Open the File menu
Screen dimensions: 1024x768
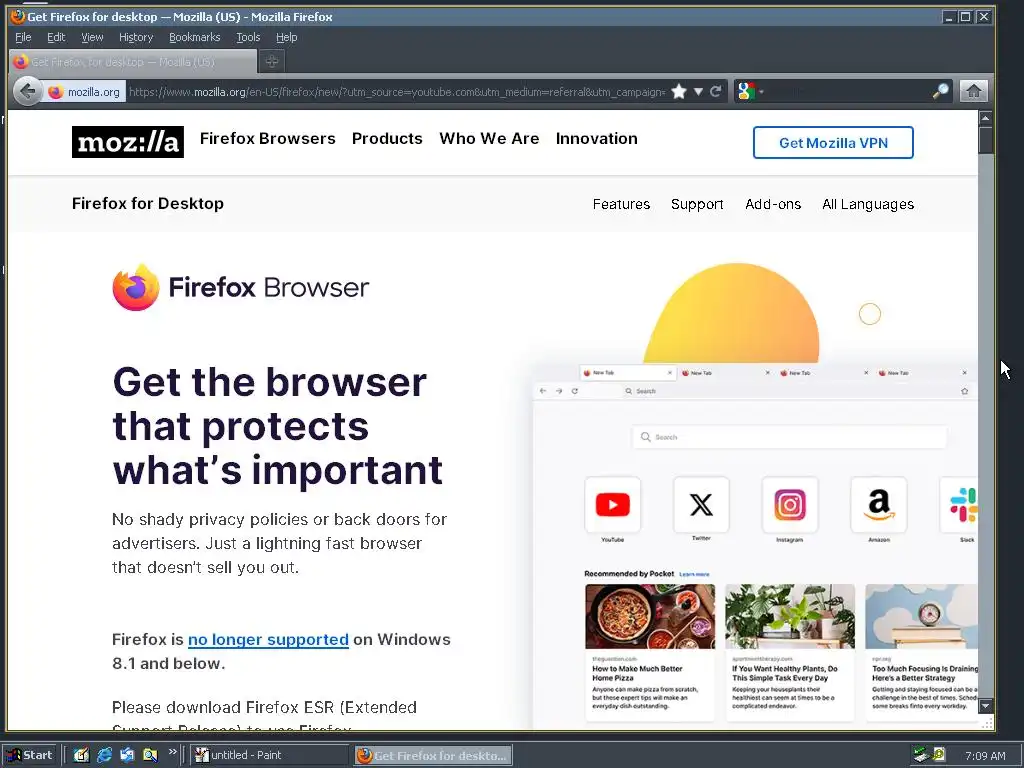23,37
